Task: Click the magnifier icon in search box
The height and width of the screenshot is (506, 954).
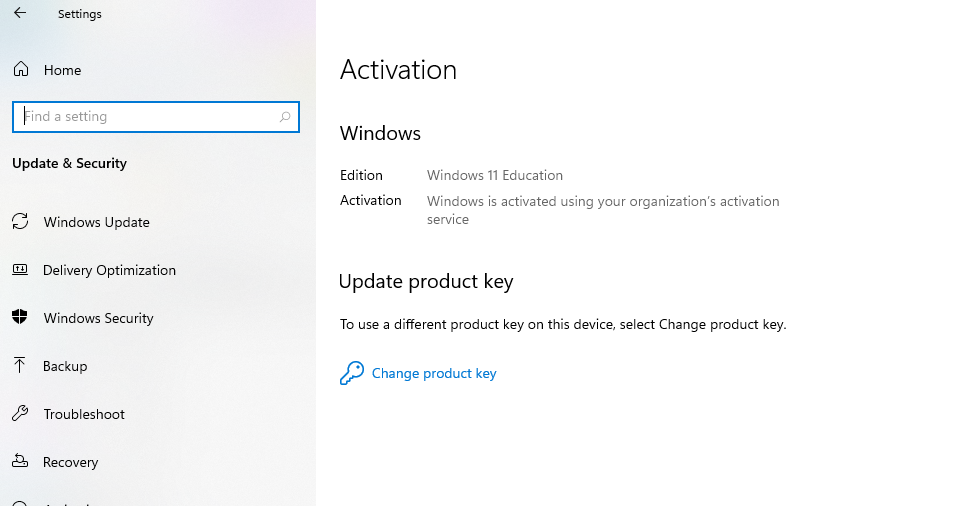Action: click(x=285, y=117)
